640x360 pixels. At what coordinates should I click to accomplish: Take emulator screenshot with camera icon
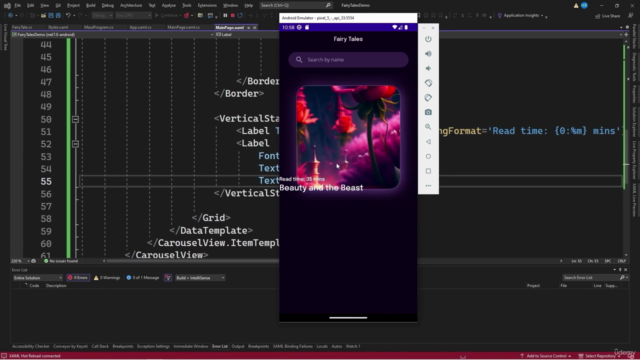point(428,112)
